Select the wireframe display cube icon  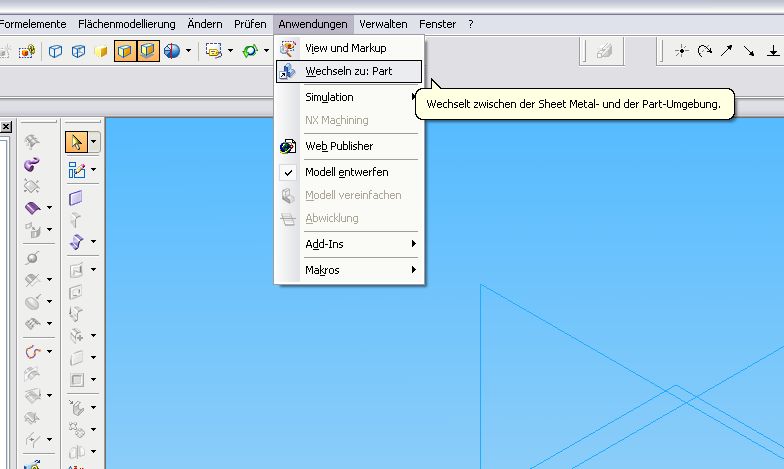pos(55,51)
